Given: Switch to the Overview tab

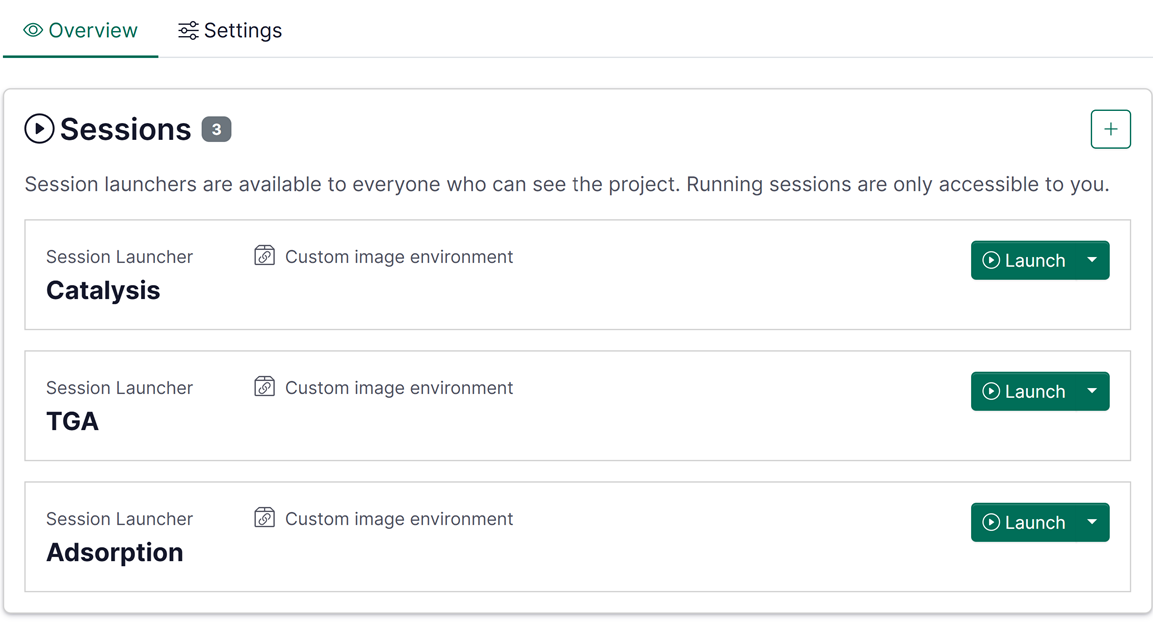Looking at the screenshot, I should pos(80,31).
